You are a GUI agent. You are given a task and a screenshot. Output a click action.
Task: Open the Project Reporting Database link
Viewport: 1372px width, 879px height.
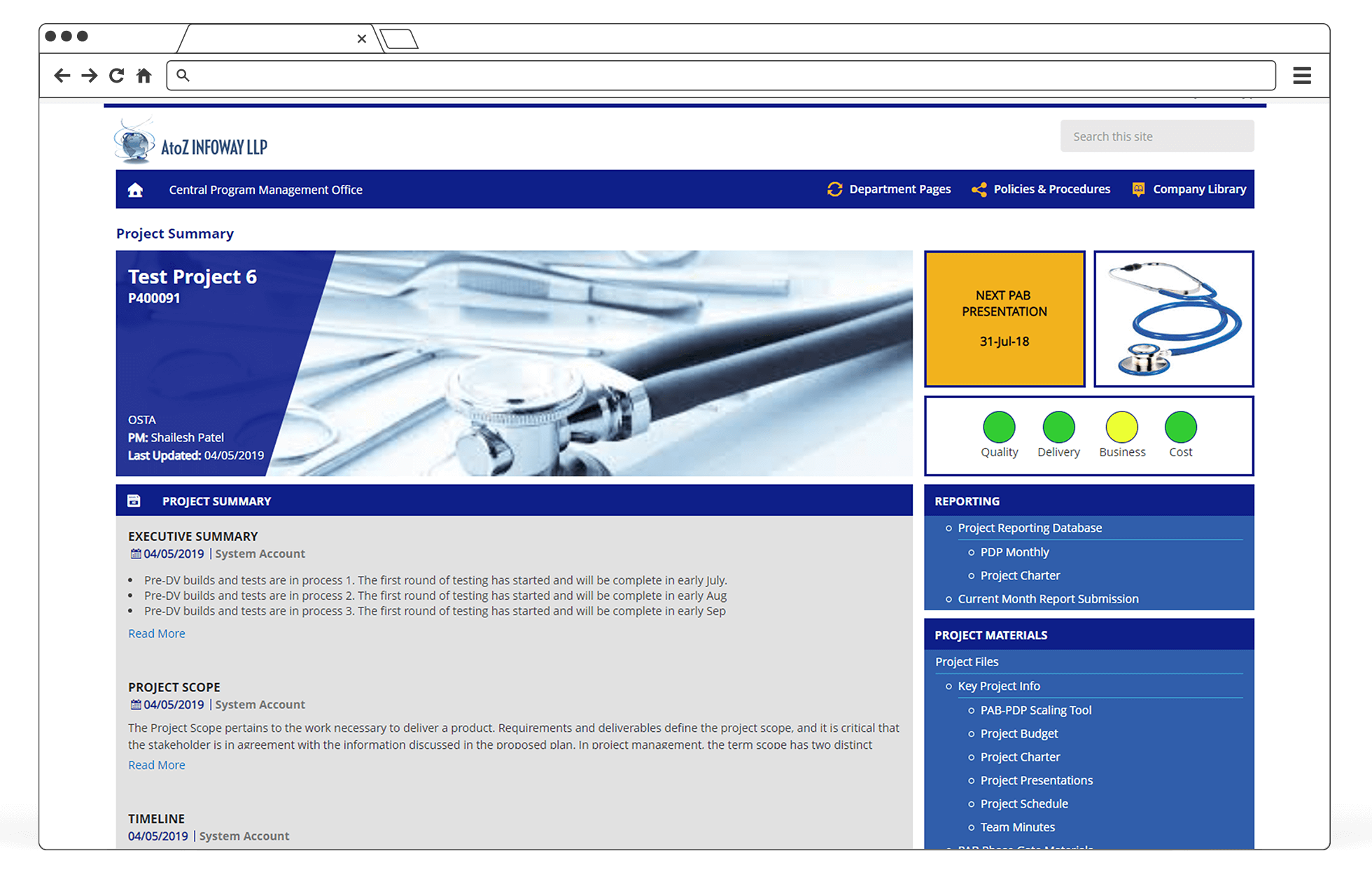(x=1030, y=528)
